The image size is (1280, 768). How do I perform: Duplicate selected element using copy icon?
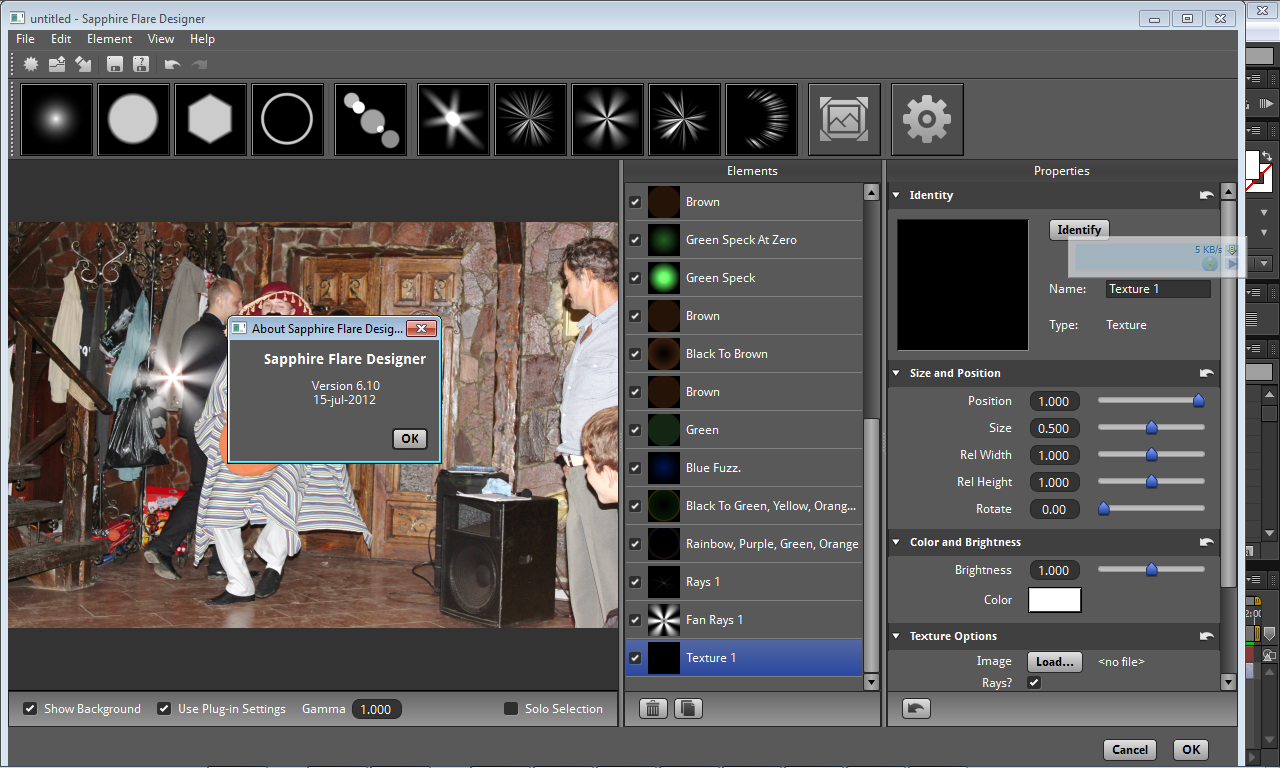point(688,709)
